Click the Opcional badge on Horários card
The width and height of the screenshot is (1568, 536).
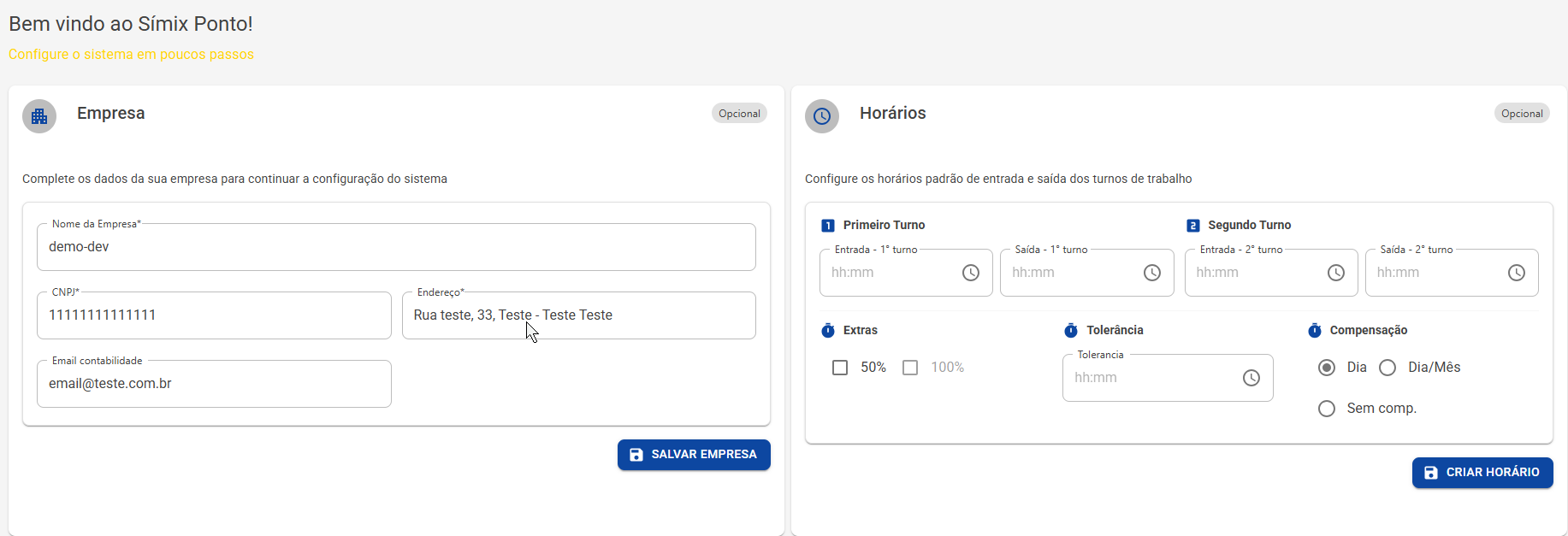(1522, 114)
